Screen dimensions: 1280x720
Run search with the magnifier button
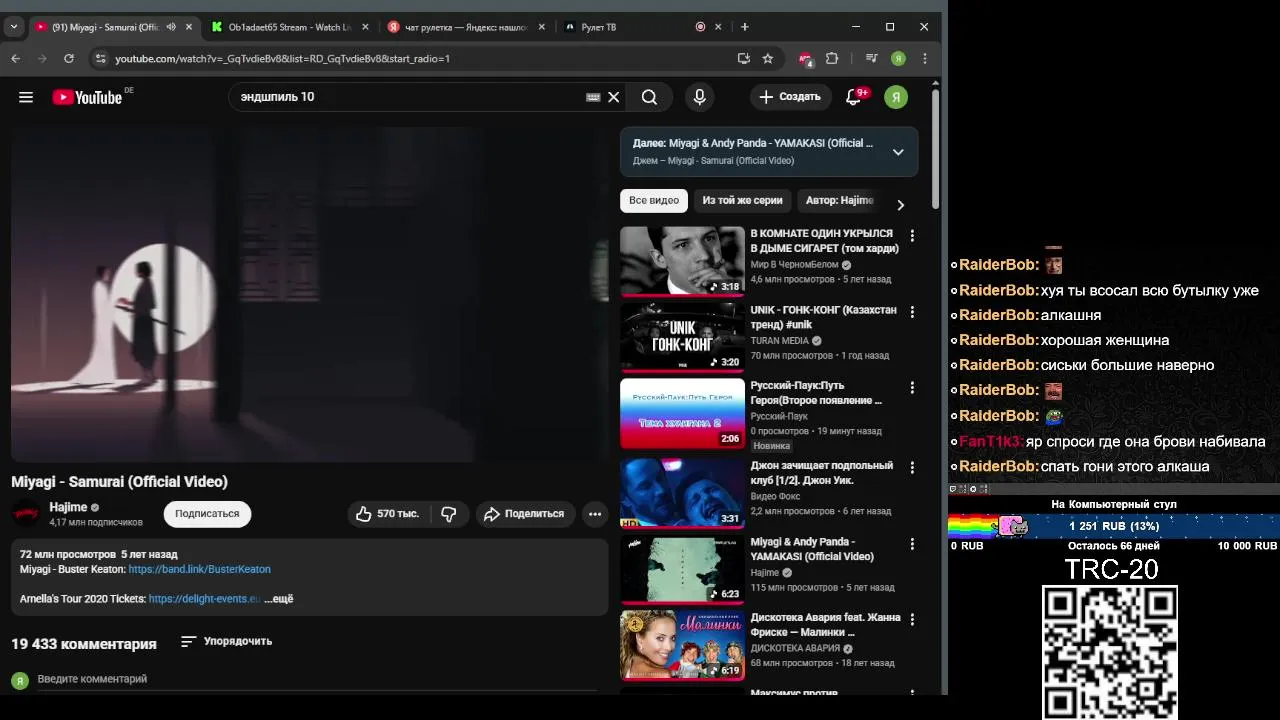[649, 97]
